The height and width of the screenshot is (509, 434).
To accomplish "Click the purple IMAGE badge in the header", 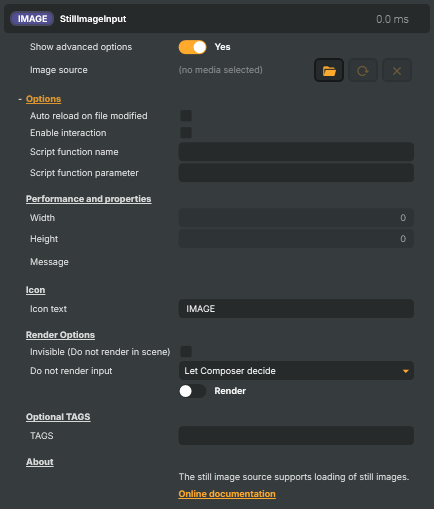I will (32, 19).
